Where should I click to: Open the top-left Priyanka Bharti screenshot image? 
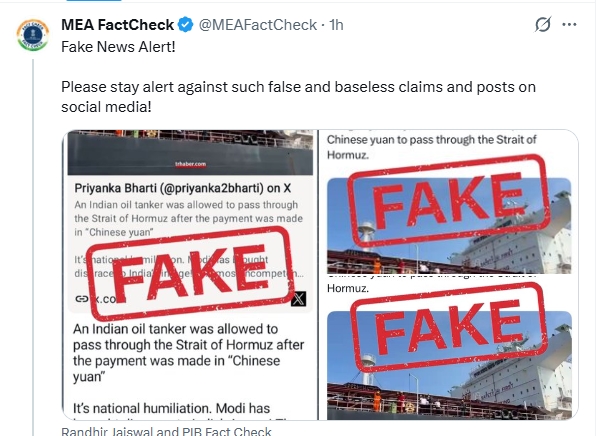pyautogui.click(x=191, y=220)
